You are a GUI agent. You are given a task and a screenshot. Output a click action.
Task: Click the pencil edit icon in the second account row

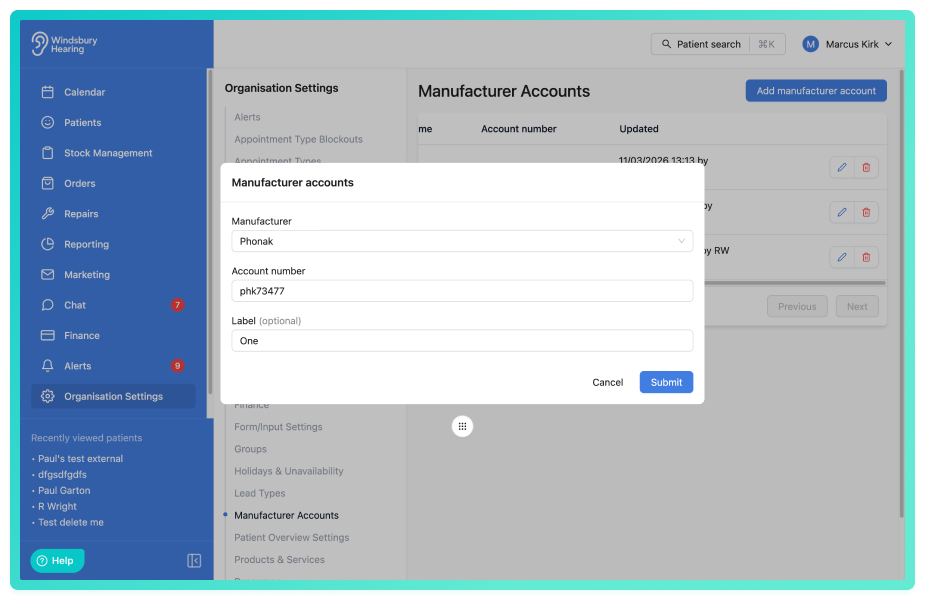click(x=842, y=212)
